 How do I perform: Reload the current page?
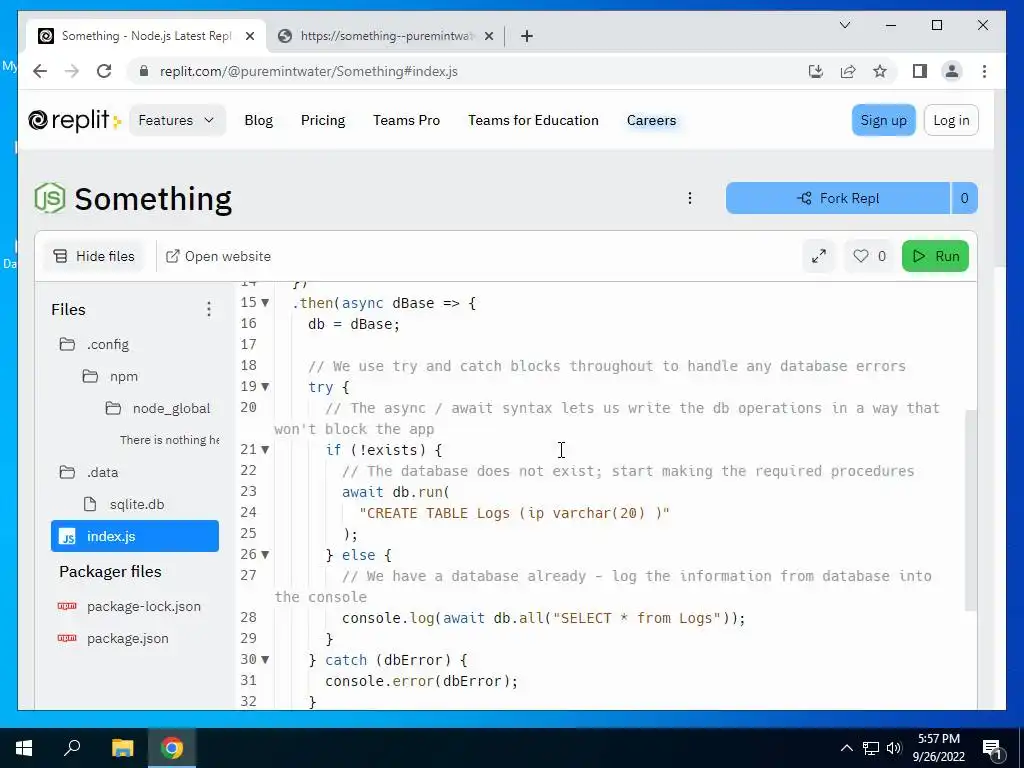(x=104, y=71)
